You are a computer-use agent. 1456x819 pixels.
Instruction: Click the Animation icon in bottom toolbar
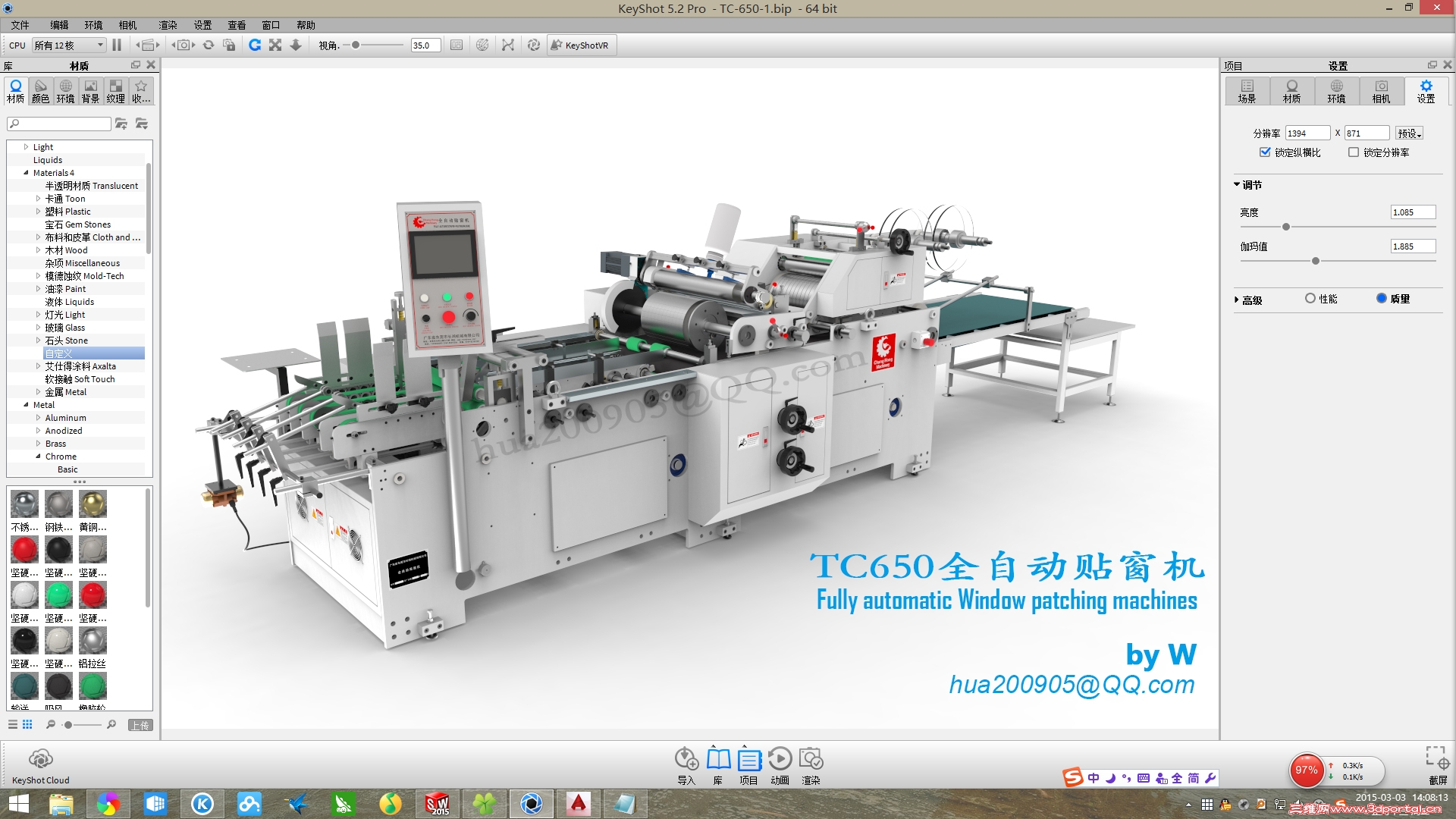780,759
